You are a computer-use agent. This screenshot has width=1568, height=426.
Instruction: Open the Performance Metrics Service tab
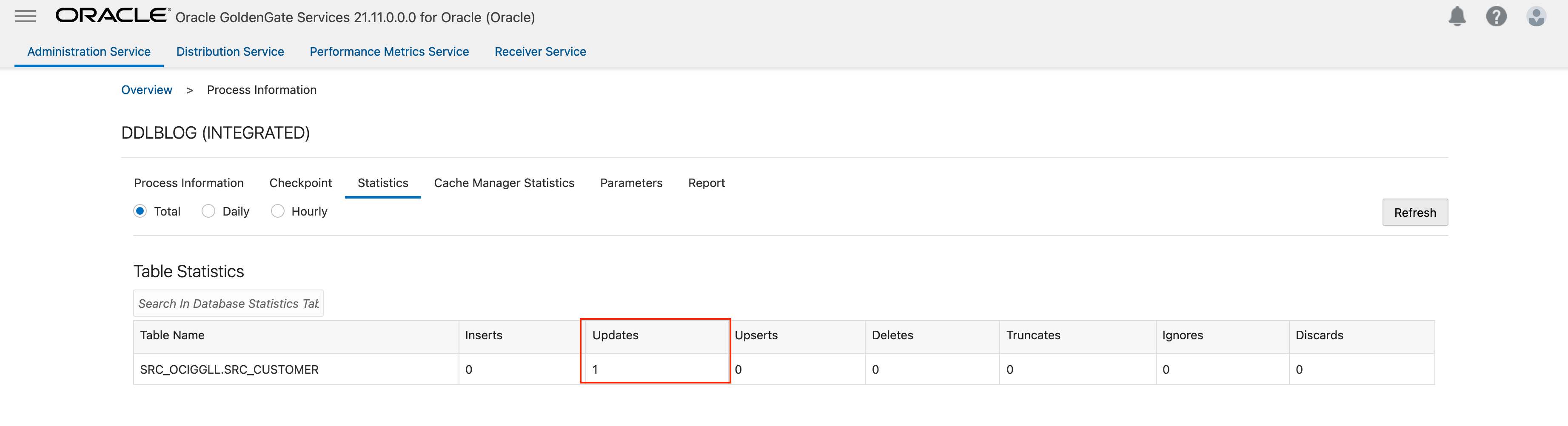(389, 52)
